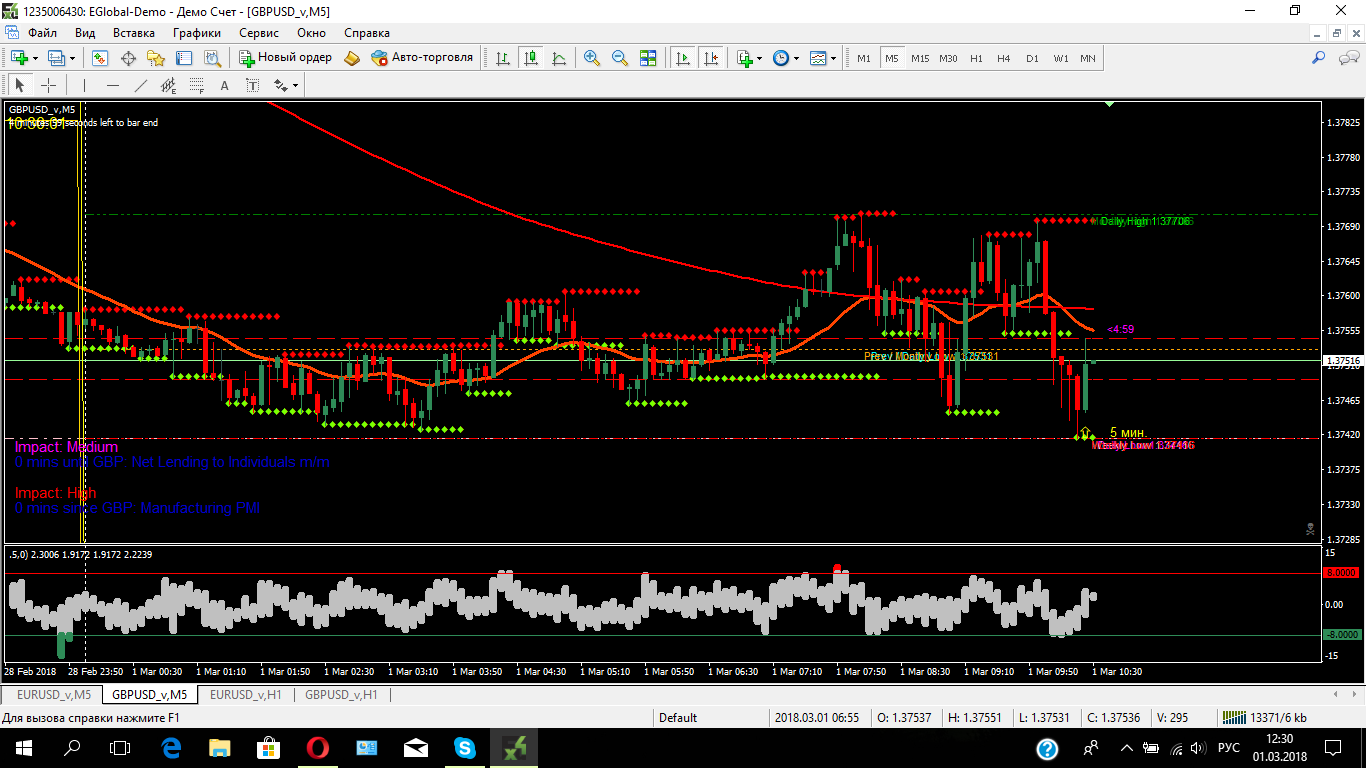
Task: Open the Файл menu
Action: (x=42, y=32)
